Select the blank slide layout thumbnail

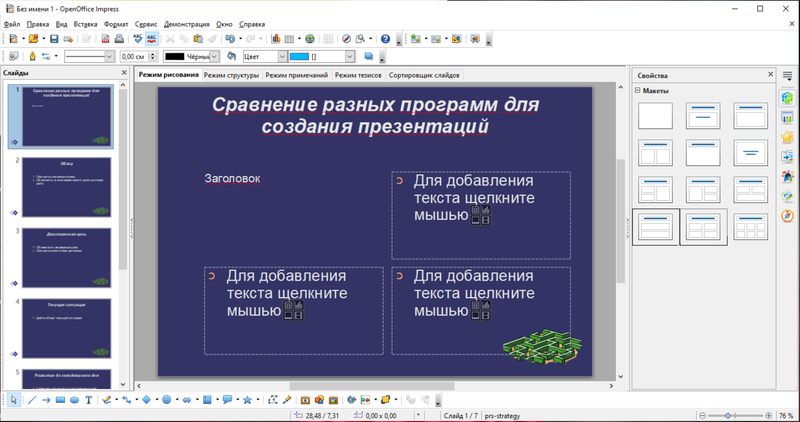coord(655,115)
